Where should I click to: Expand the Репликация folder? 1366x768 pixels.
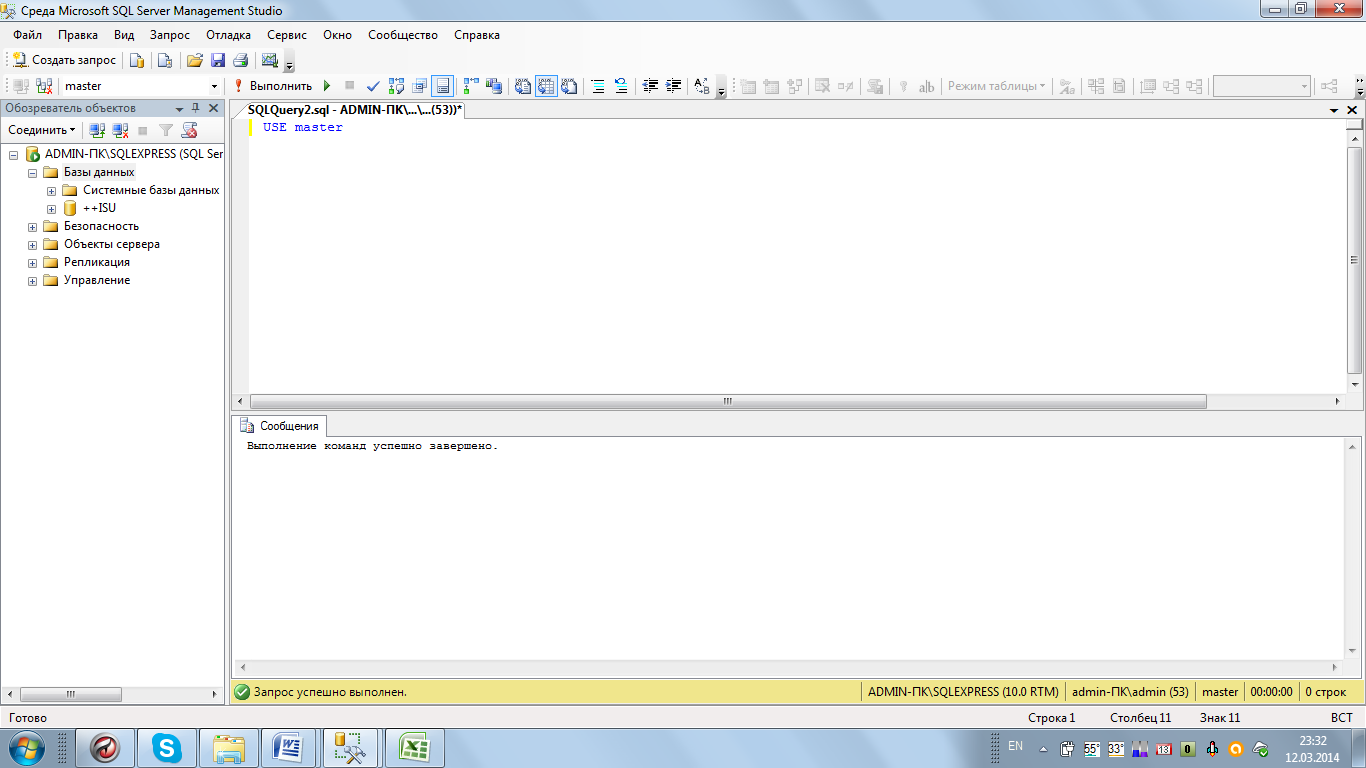pyautogui.click(x=33, y=263)
